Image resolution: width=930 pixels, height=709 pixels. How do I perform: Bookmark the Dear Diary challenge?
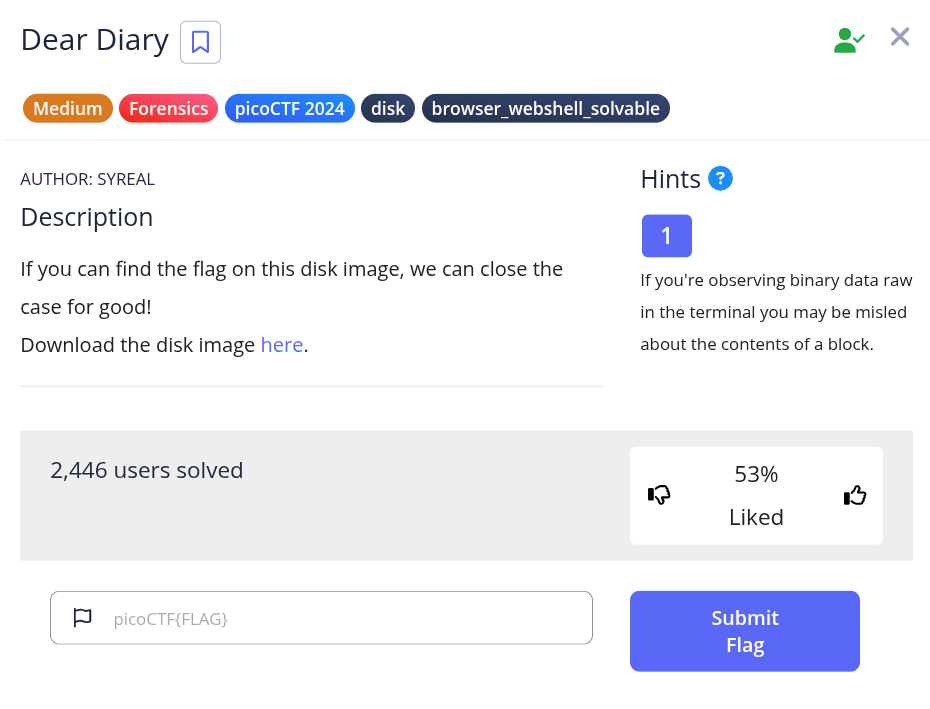(200, 41)
